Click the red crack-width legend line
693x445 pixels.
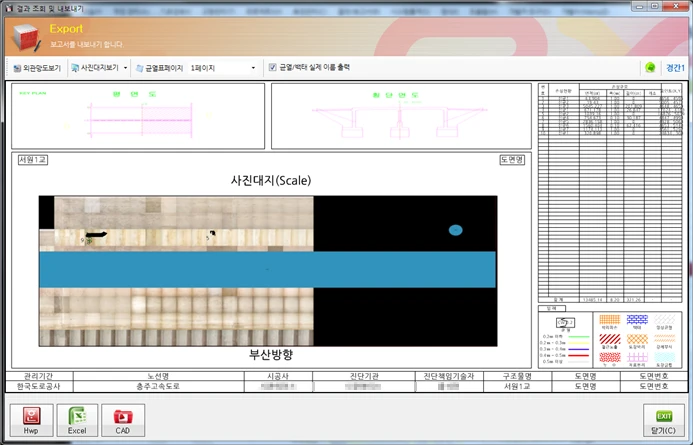[x=578, y=355]
